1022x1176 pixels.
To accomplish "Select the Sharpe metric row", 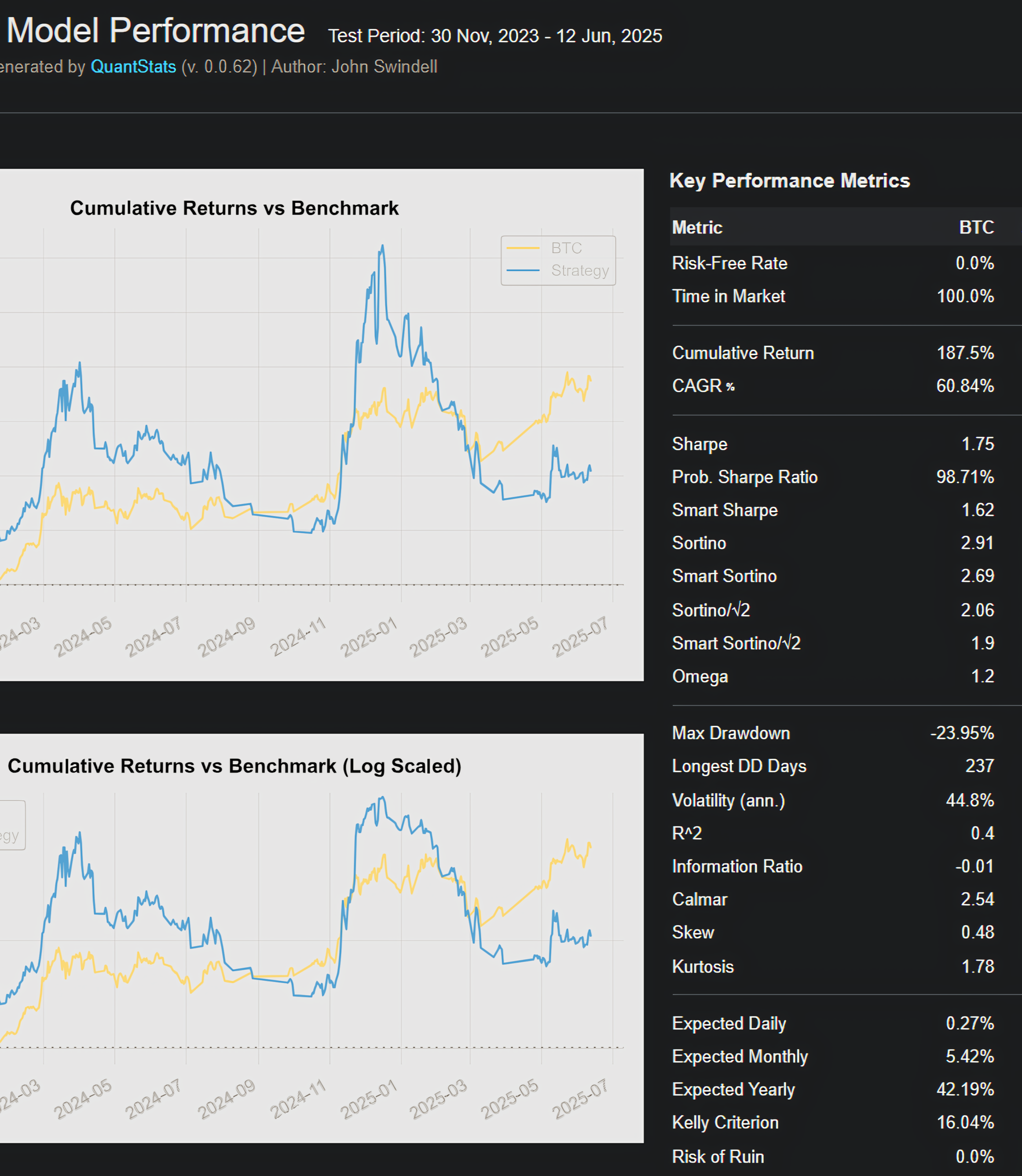I will coord(699,444).
